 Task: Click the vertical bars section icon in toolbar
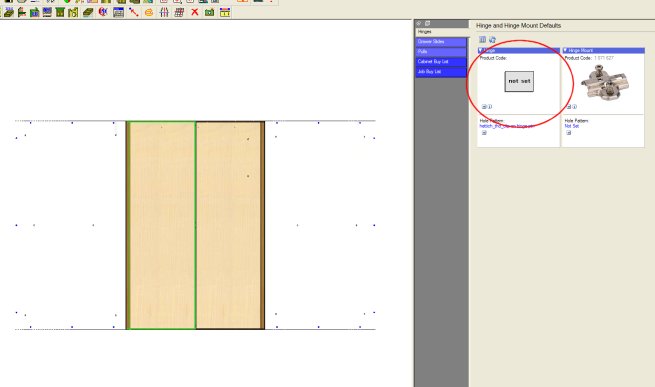coord(164,12)
